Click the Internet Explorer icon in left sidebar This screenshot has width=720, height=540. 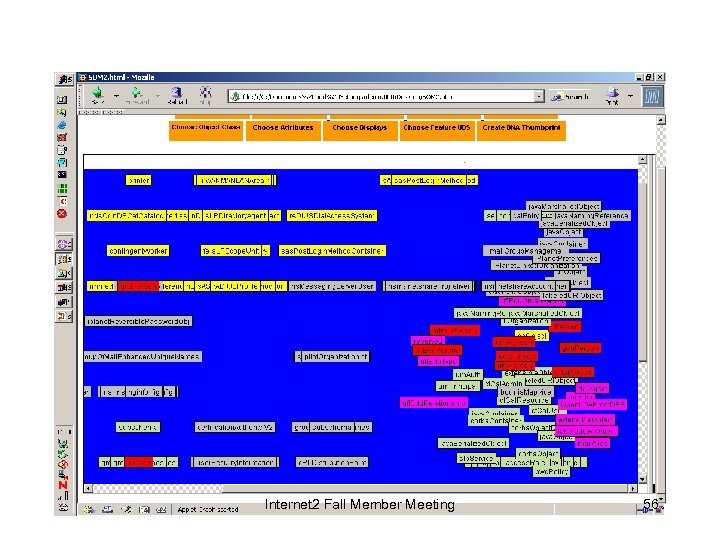coord(62,125)
